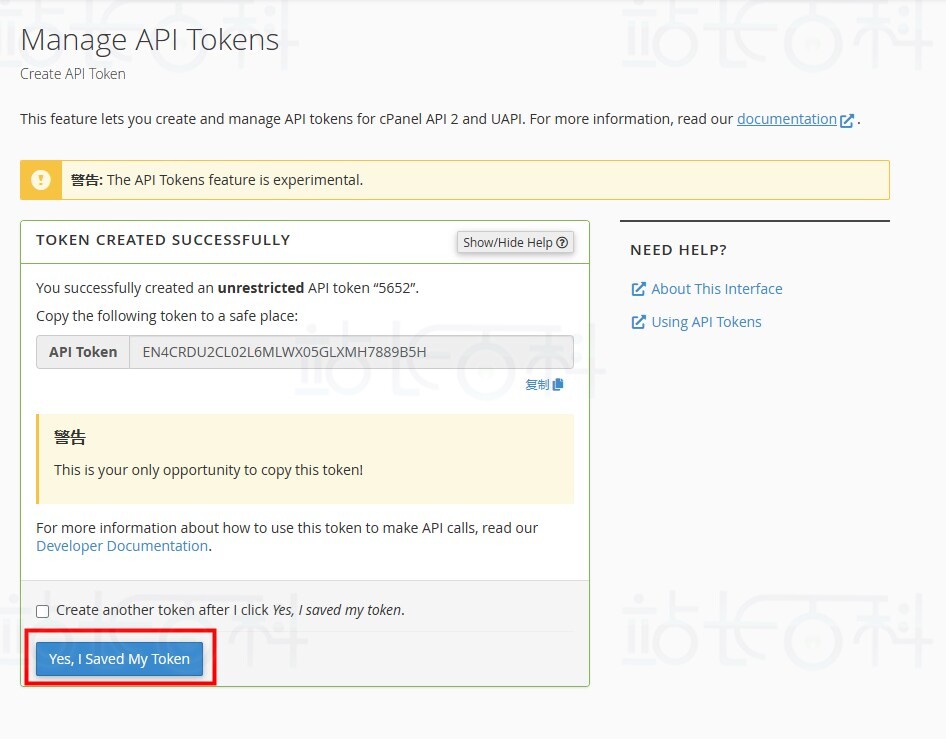Screen dimensions: 946x739
Task: Click the Yes, I Saved My Token button
Action: point(119,659)
